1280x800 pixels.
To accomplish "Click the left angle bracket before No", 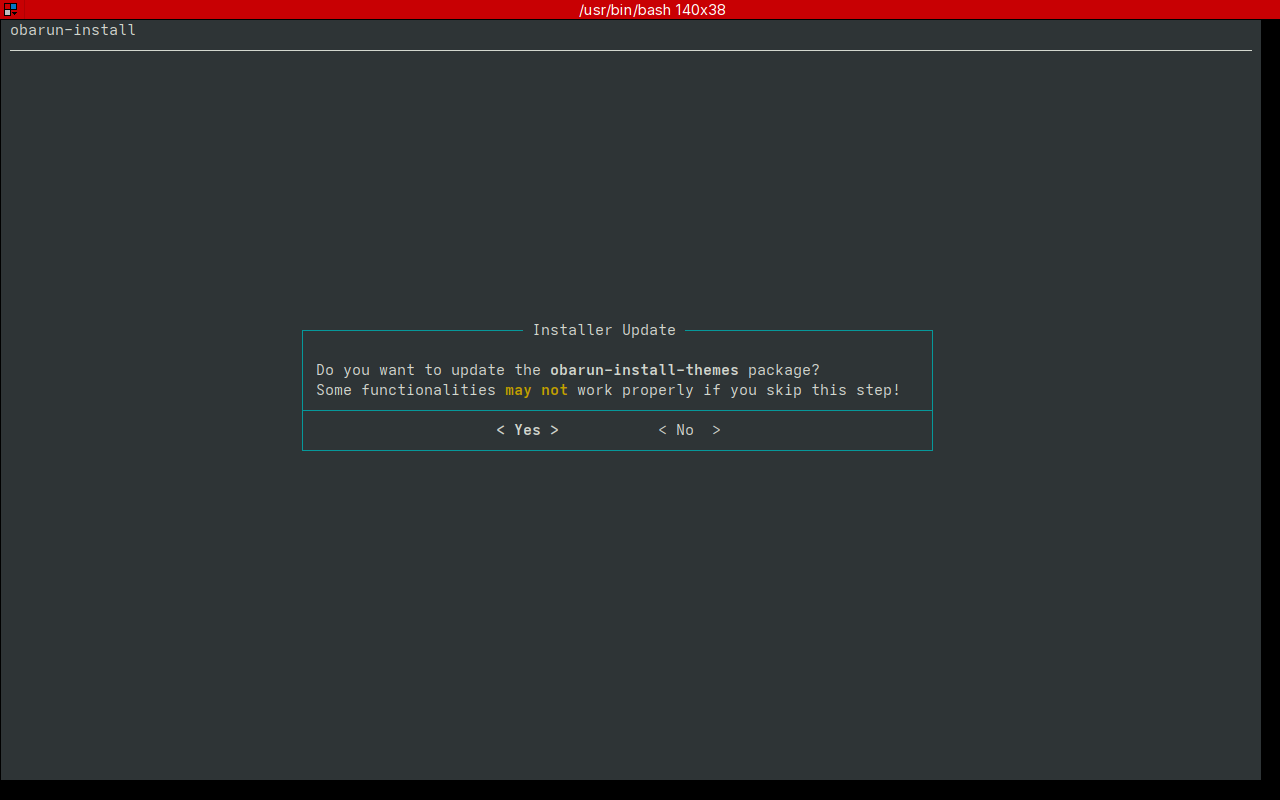I will pos(662,430).
